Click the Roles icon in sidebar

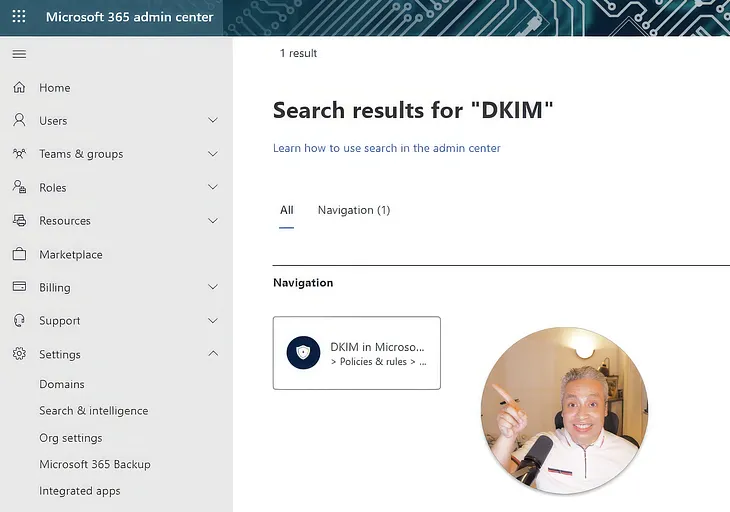click(x=19, y=187)
